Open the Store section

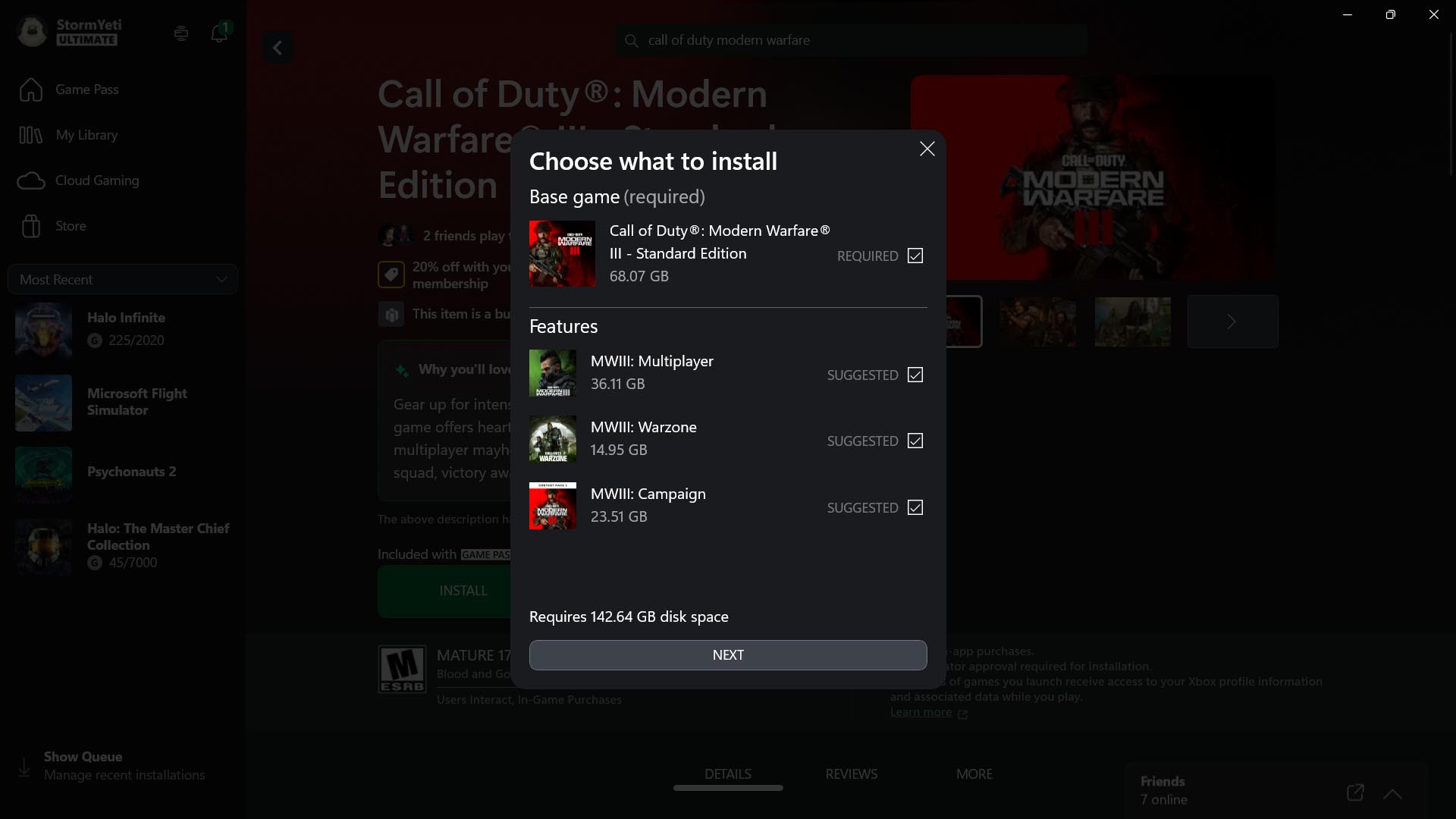[x=71, y=225]
